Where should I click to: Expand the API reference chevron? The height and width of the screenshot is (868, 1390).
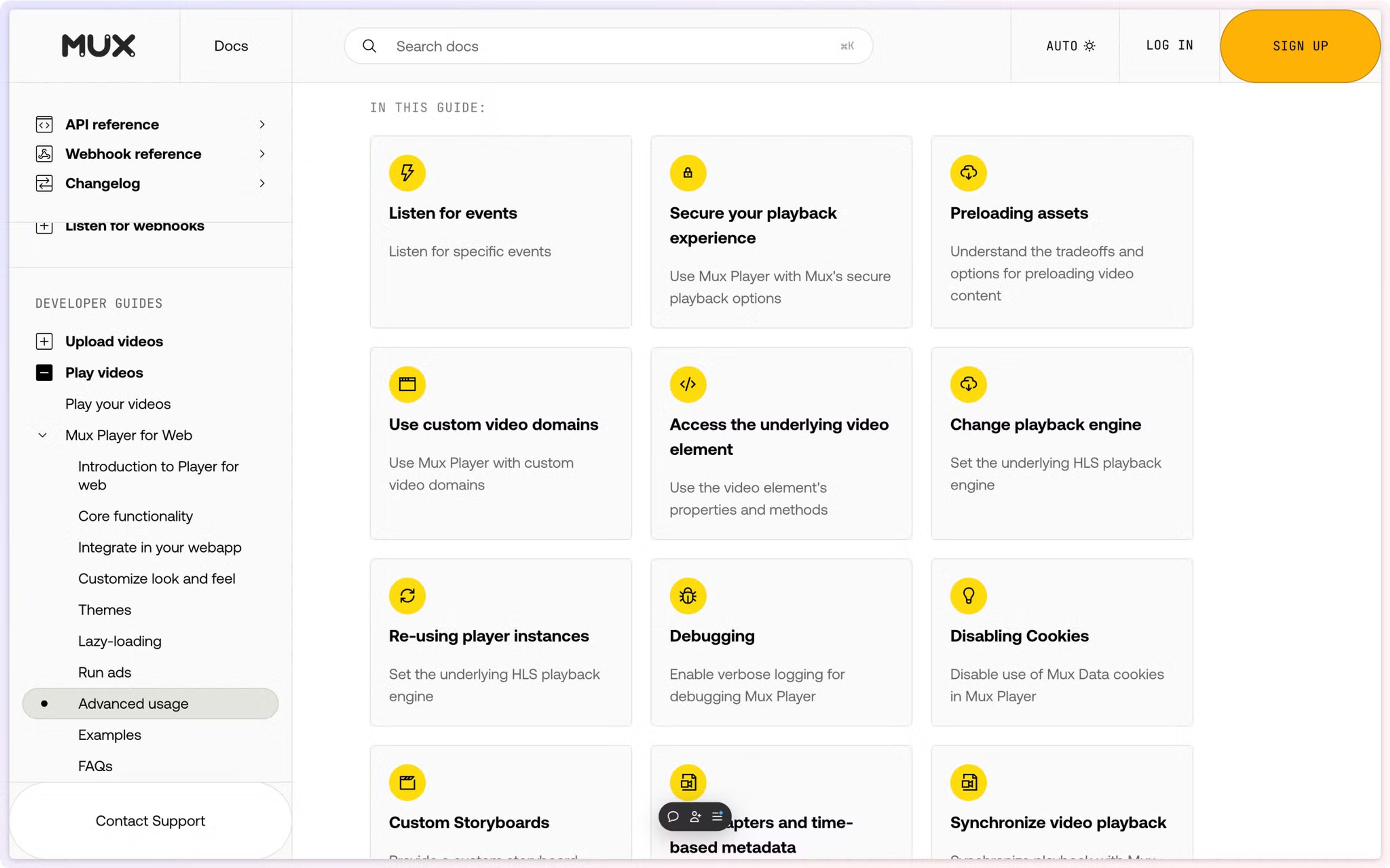pos(262,125)
